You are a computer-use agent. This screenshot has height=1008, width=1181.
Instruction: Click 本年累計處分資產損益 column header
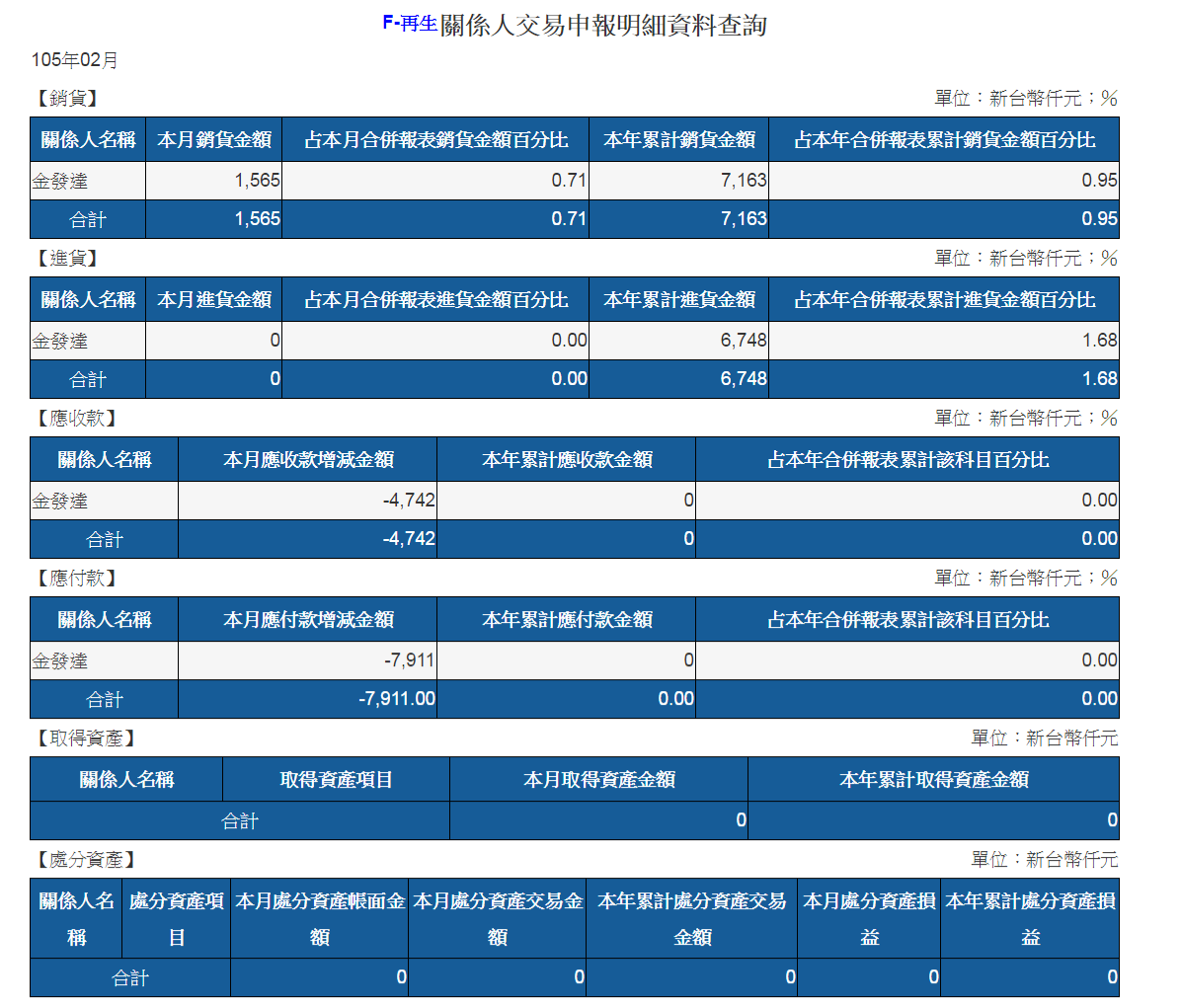click(1030, 919)
